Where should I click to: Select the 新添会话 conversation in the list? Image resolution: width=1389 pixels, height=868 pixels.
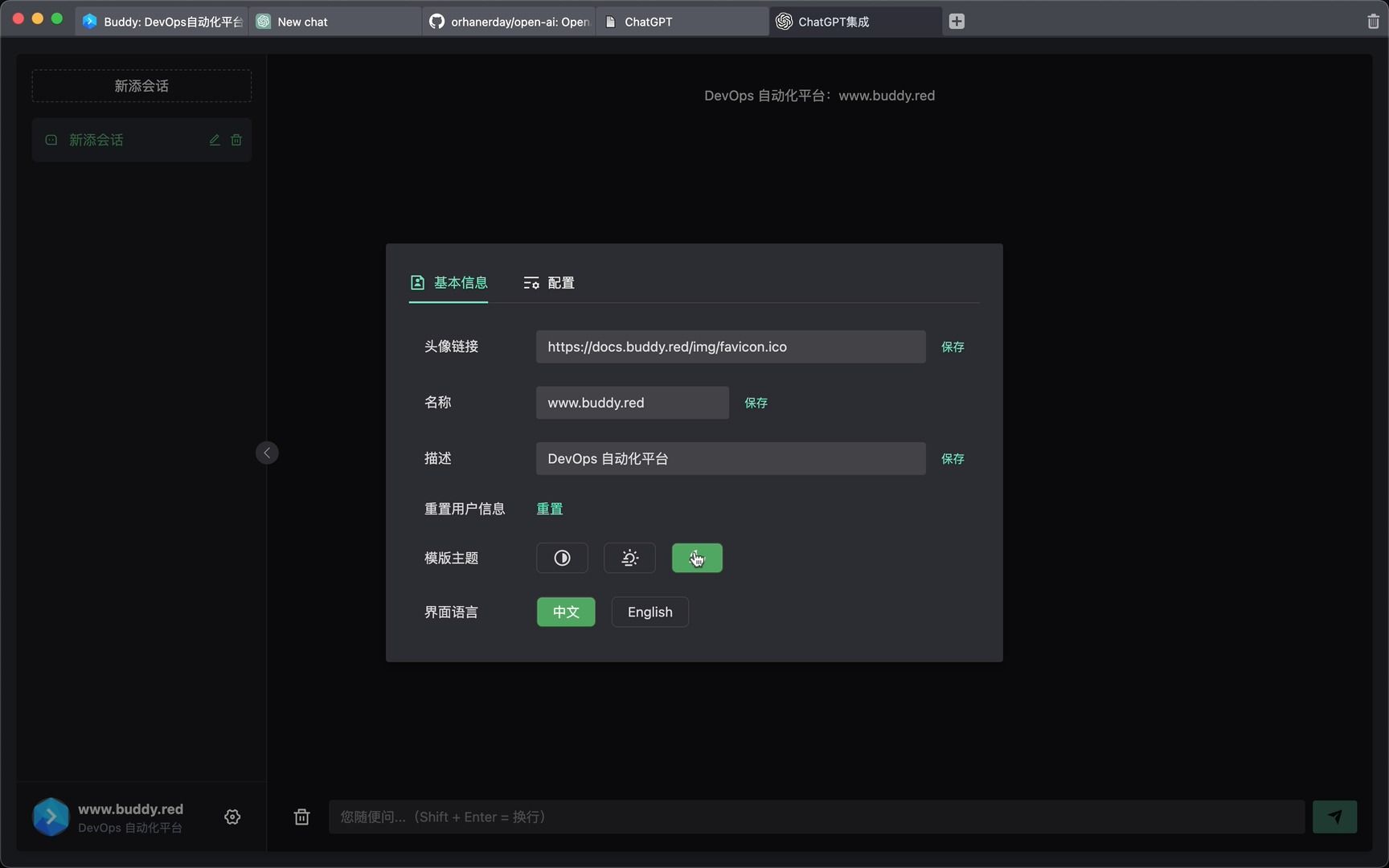pyautogui.click(x=141, y=140)
